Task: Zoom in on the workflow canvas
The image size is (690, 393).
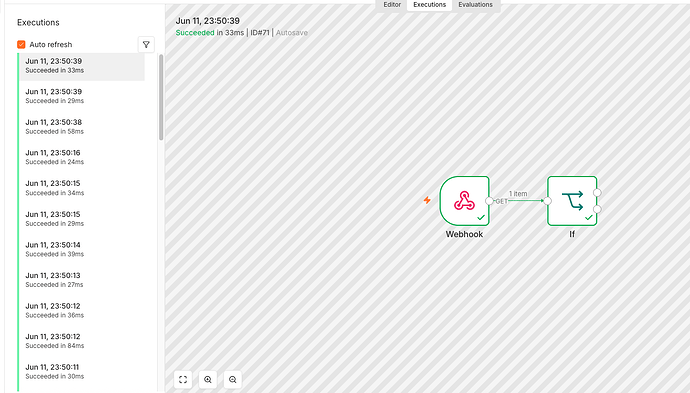Action: (208, 379)
